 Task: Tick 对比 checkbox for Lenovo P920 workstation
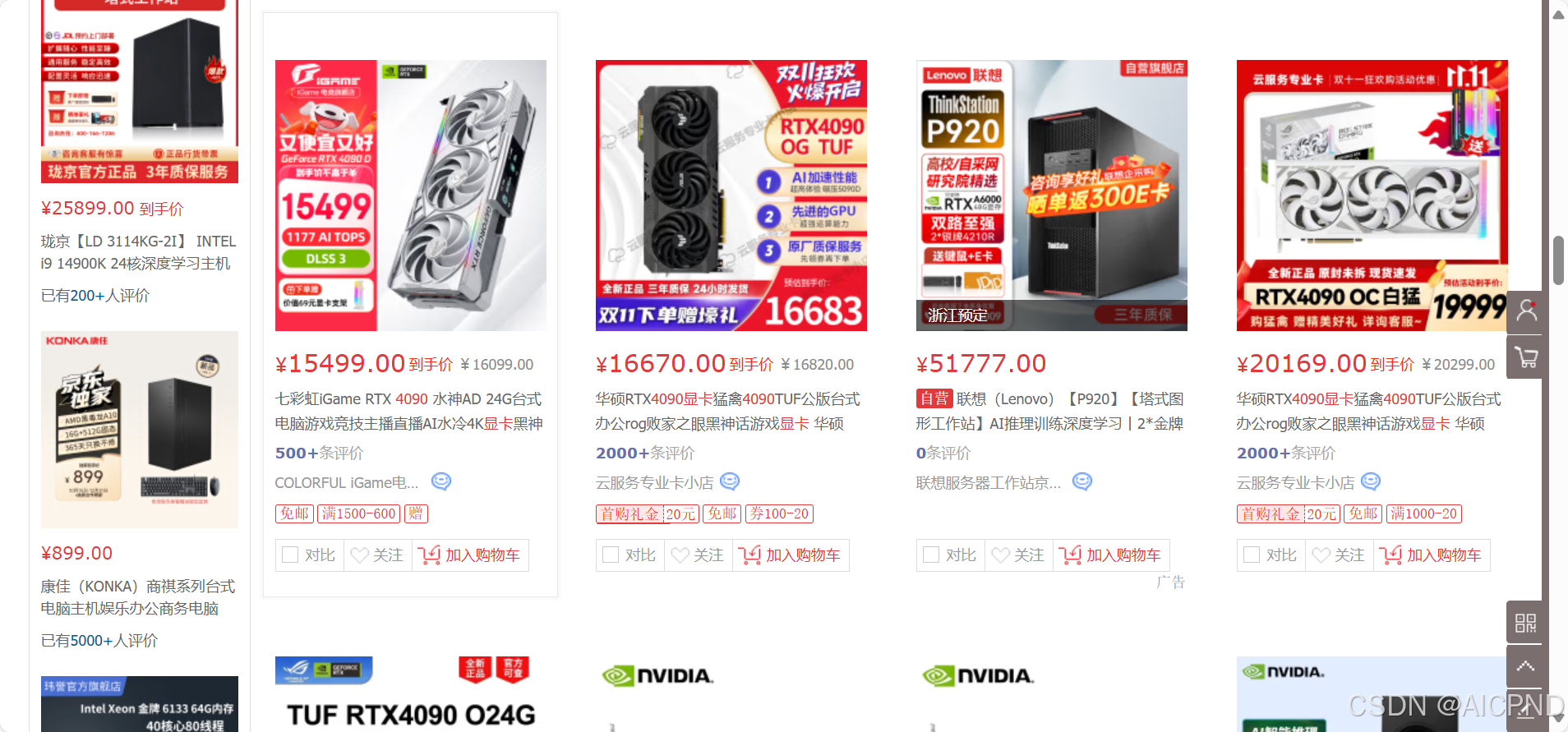[931, 555]
